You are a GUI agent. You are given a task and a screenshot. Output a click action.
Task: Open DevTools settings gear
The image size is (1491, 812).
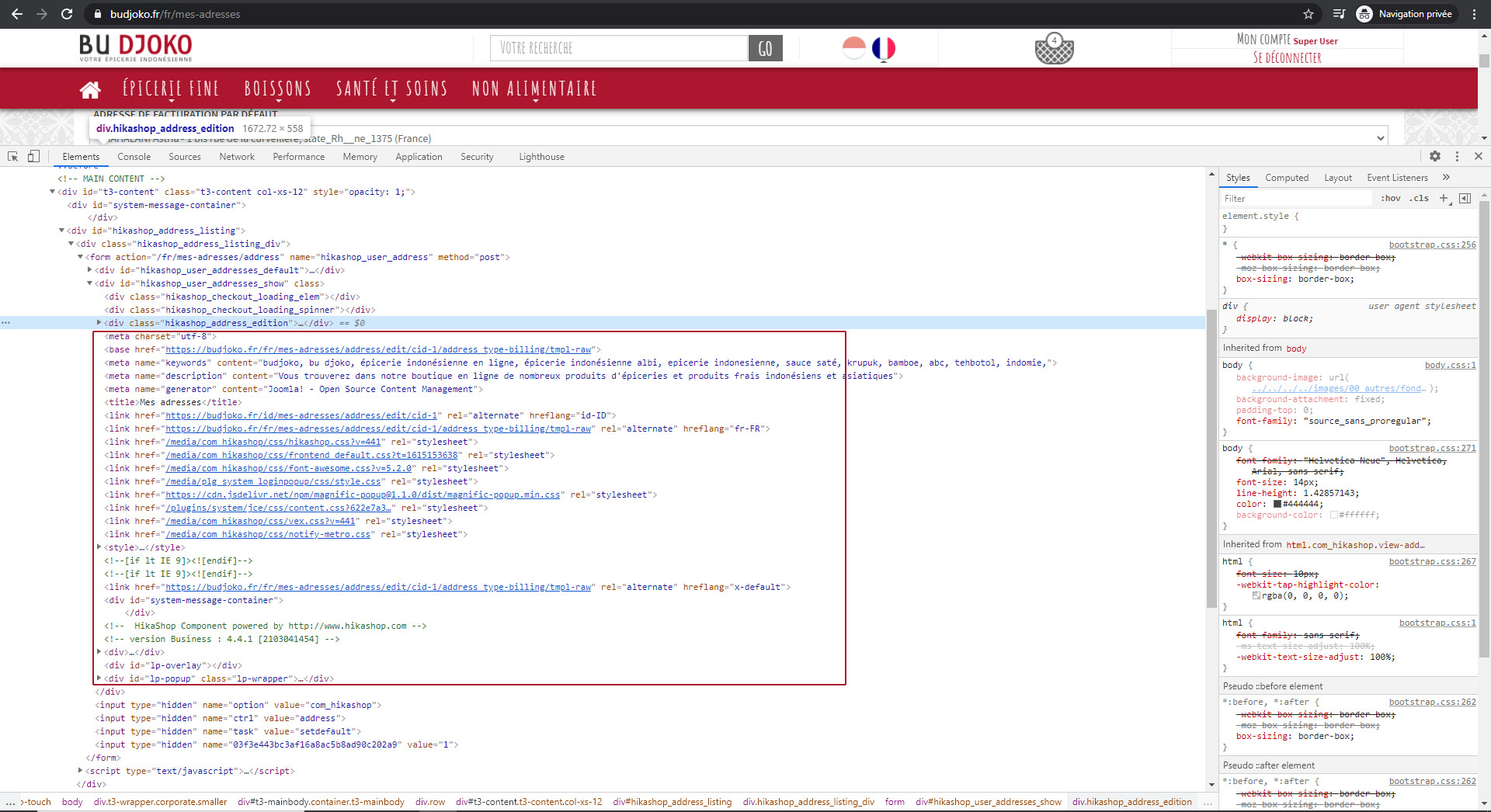pos(1435,156)
